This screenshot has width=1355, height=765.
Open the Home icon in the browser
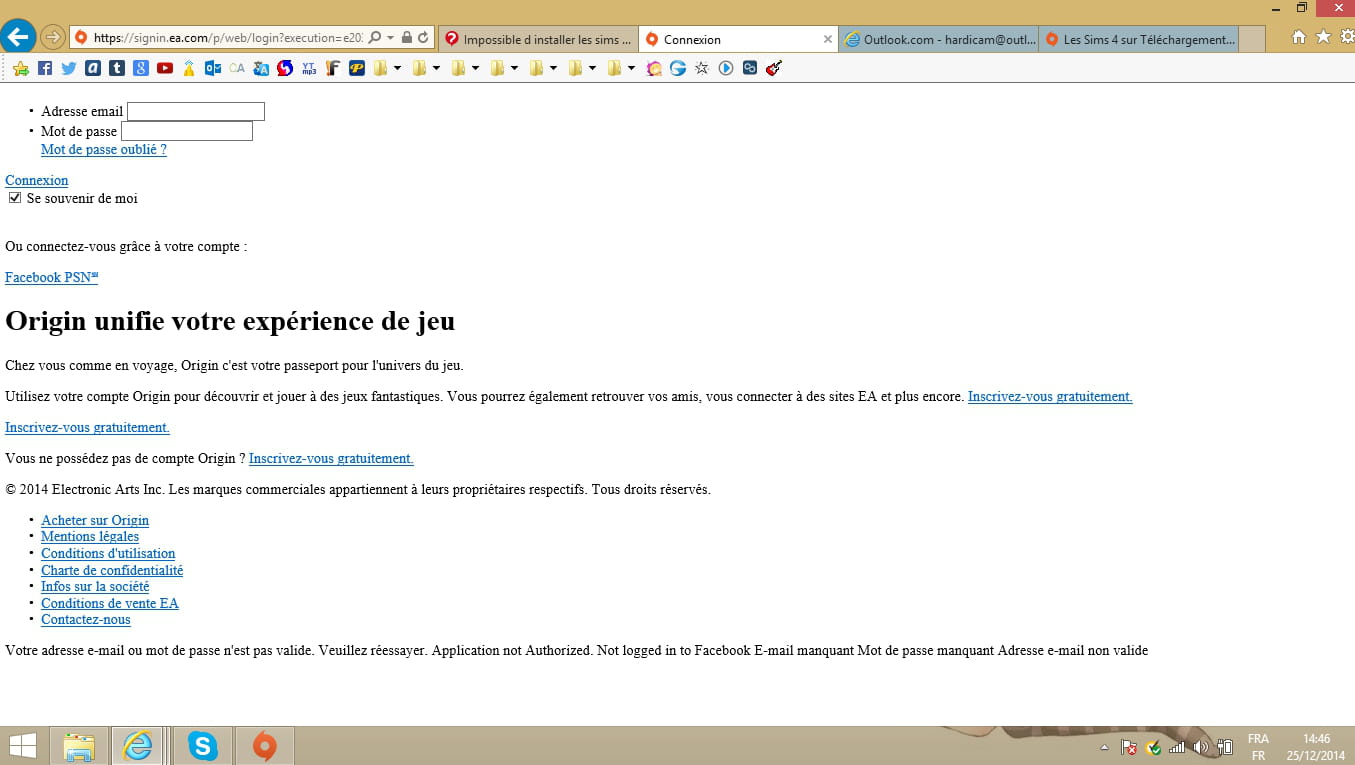click(x=1298, y=37)
